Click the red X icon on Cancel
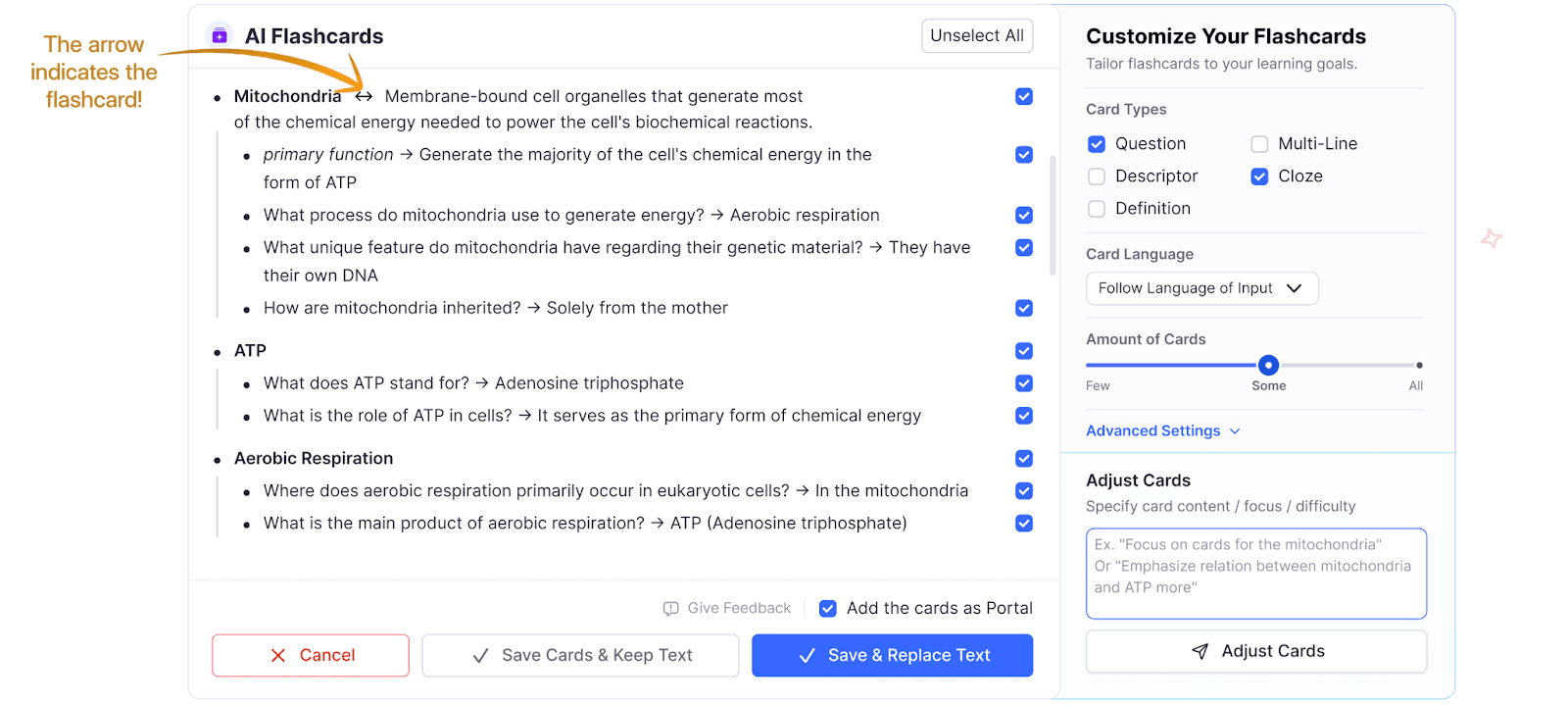Image resolution: width=1568 pixels, height=705 pixels. coord(278,655)
